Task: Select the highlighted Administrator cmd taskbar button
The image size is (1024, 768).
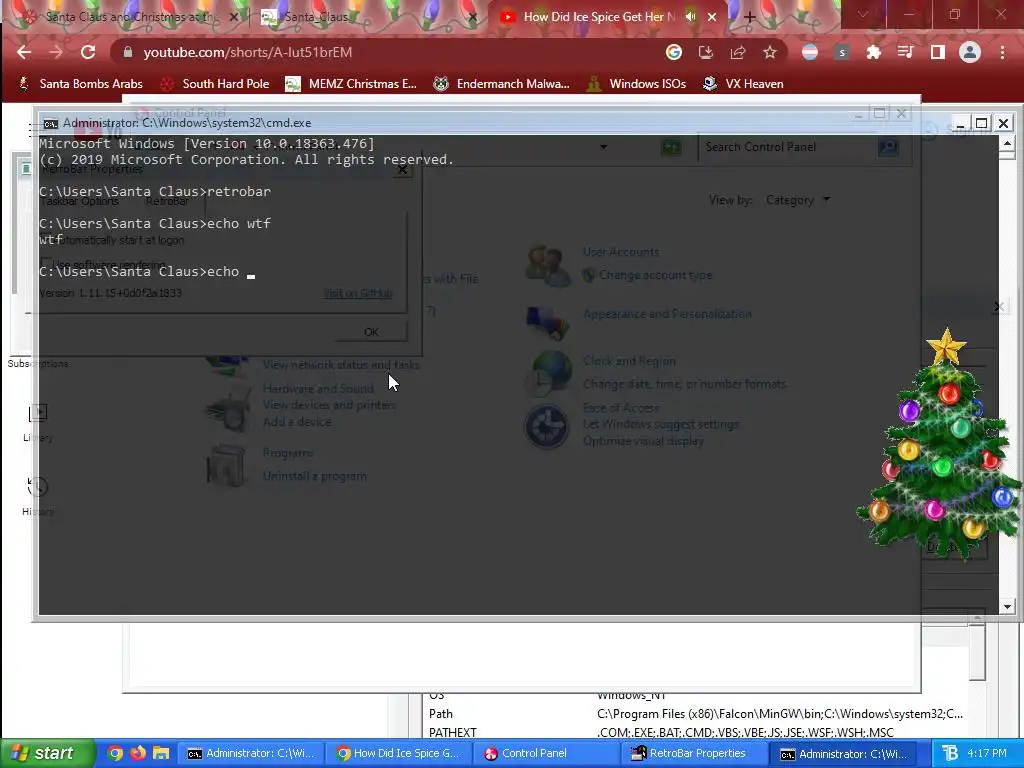Action: tap(843, 754)
